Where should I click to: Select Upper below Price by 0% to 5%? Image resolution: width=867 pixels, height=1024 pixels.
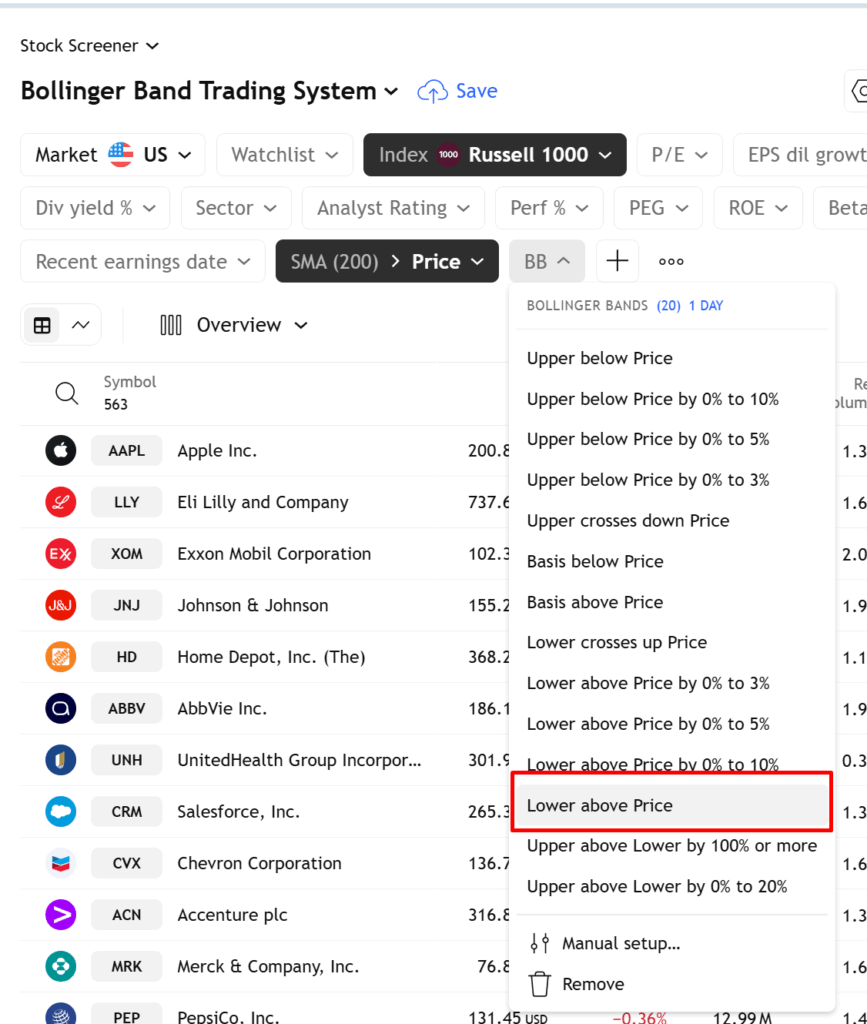click(x=672, y=440)
